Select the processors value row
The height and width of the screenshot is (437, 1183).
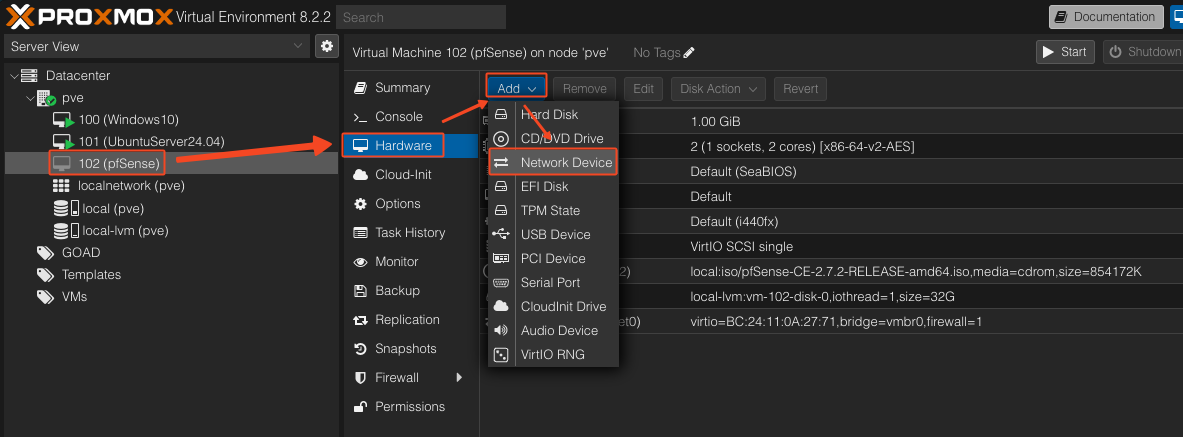(802, 146)
